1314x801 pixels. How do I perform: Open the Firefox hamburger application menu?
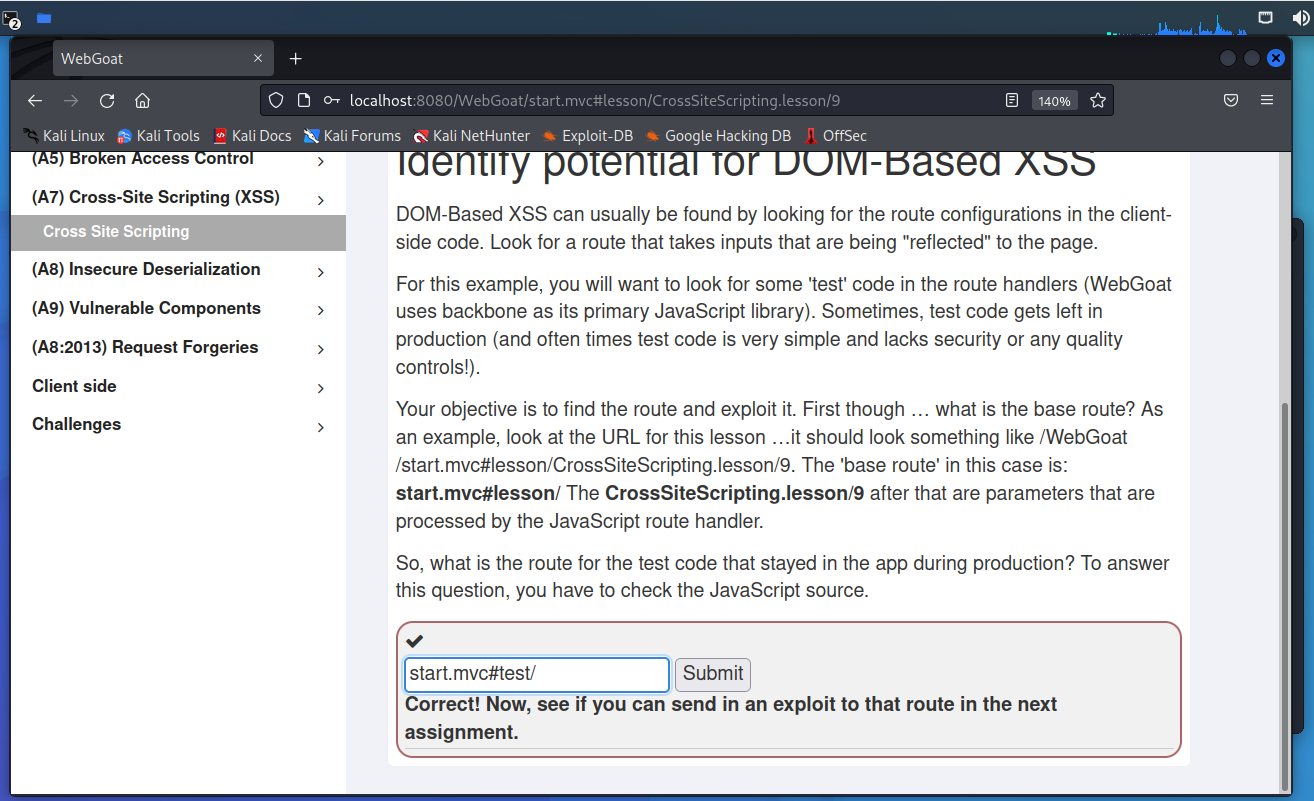coord(1267,100)
